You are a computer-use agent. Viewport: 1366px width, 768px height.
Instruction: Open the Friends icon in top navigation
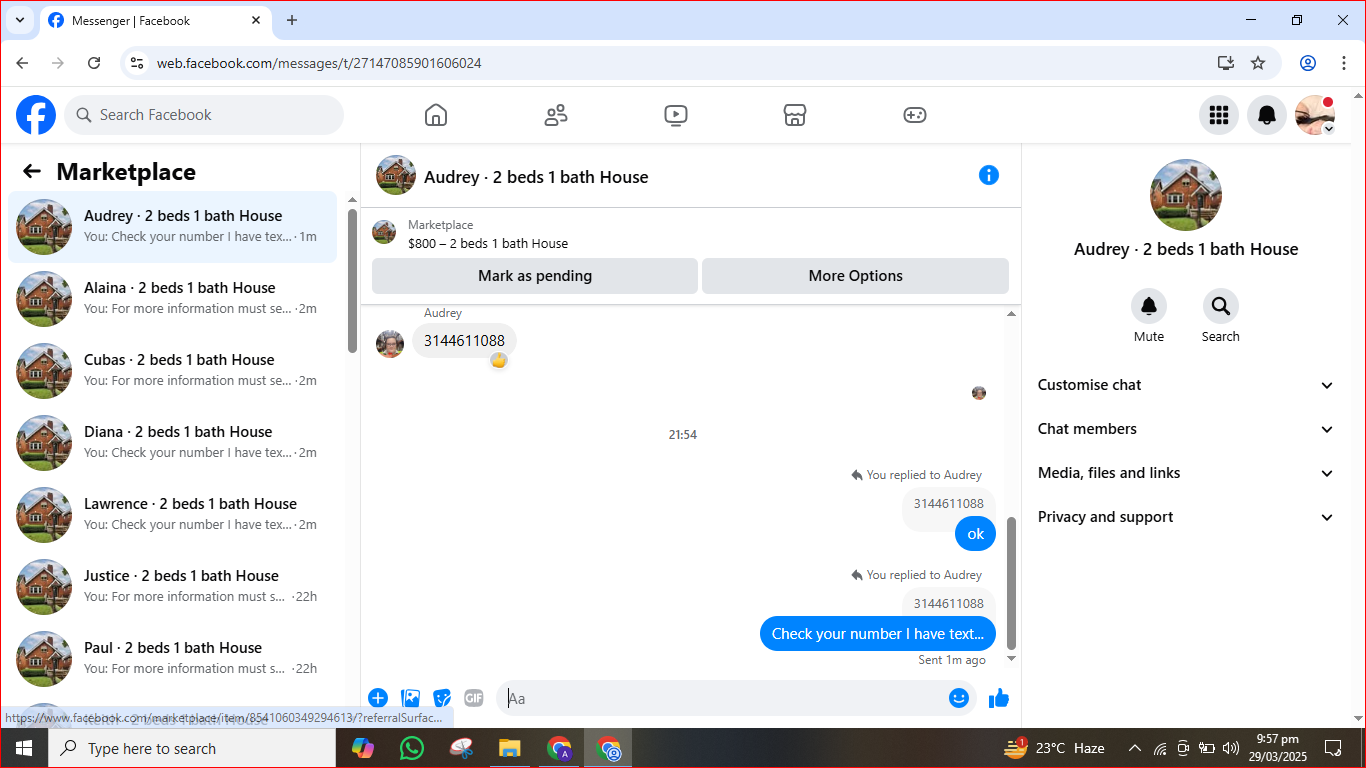pyautogui.click(x=556, y=115)
